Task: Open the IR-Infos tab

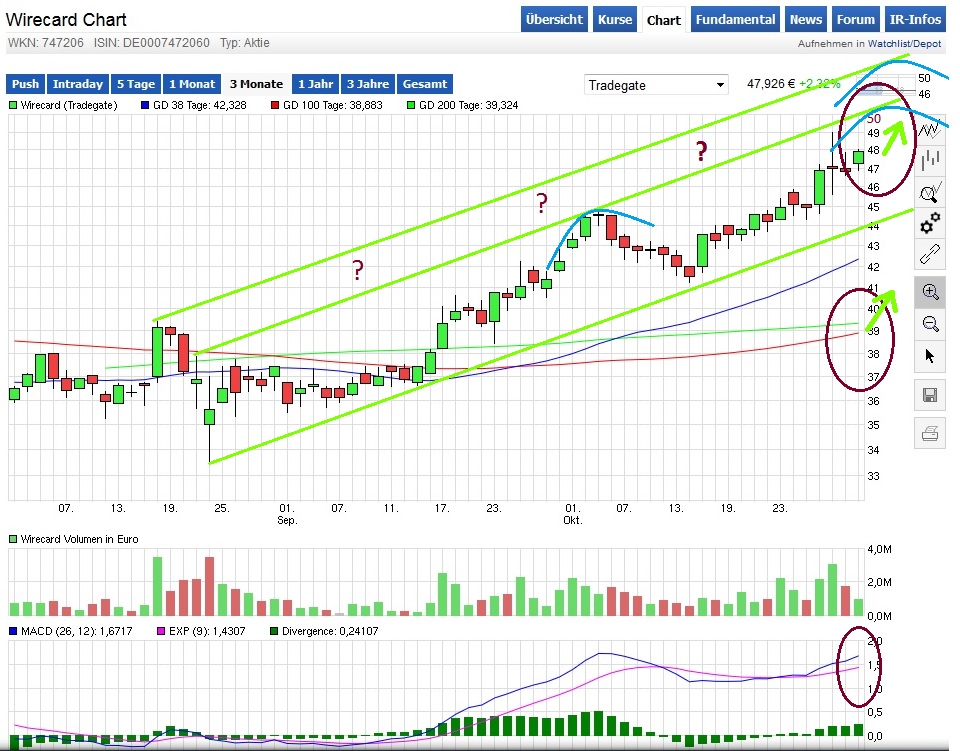Action: 915,20
